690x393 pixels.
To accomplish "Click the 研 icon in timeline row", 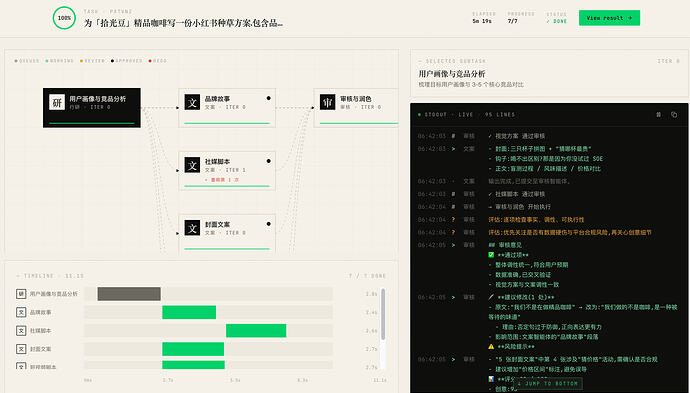I will pyautogui.click(x=21, y=294).
